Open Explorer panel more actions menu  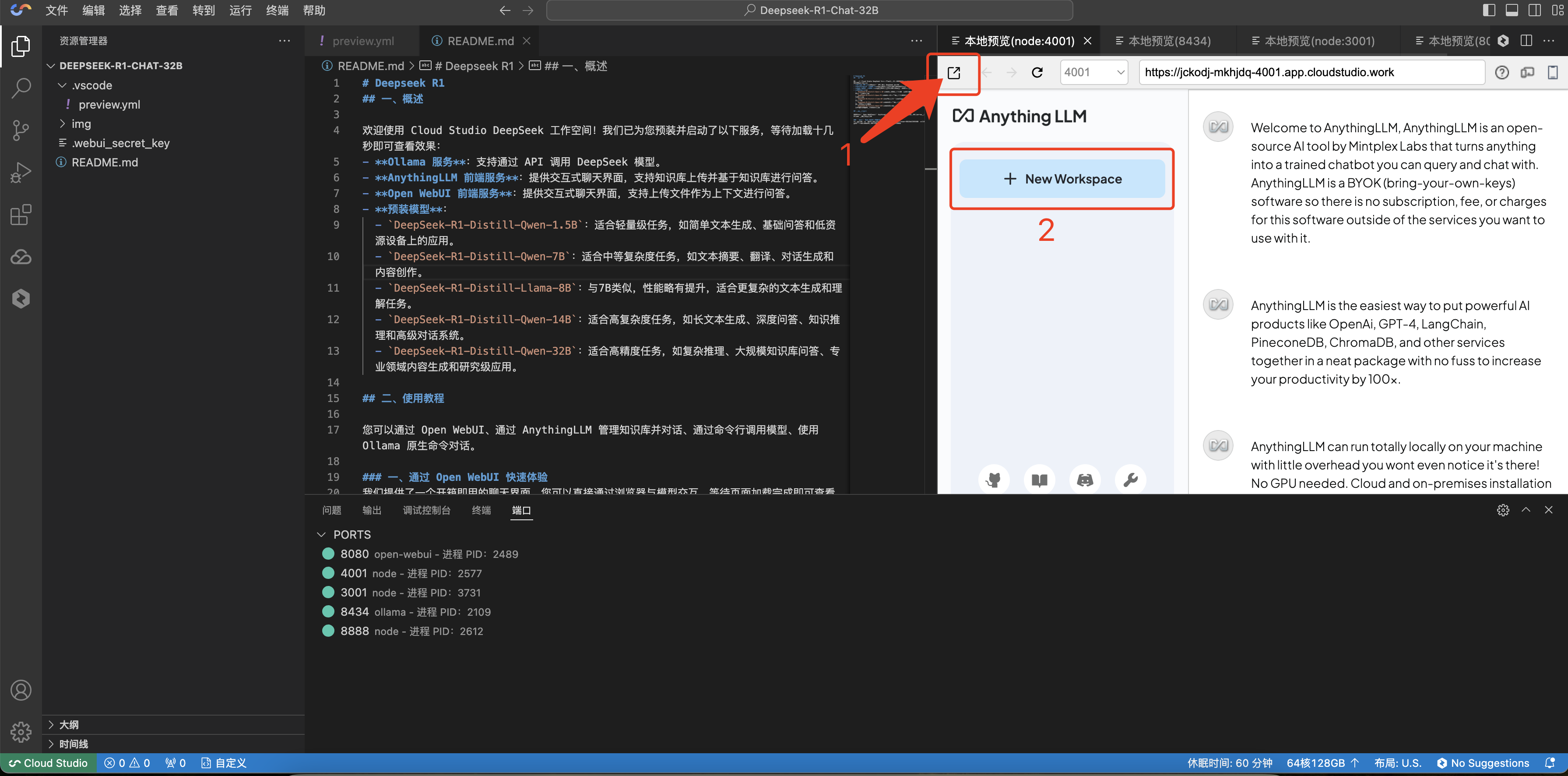(x=284, y=41)
